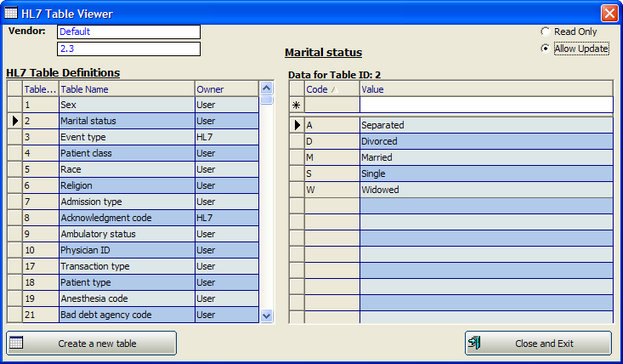Select the Transaction type table row
The width and height of the screenshot is (623, 364).
[133, 266]
